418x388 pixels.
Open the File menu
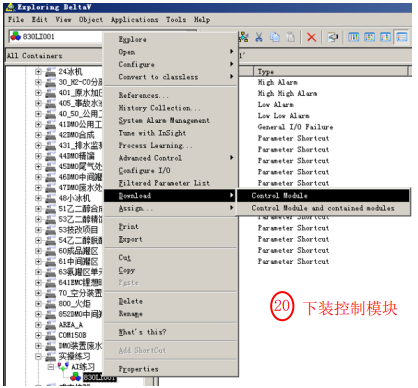click(x=16, y=20)
